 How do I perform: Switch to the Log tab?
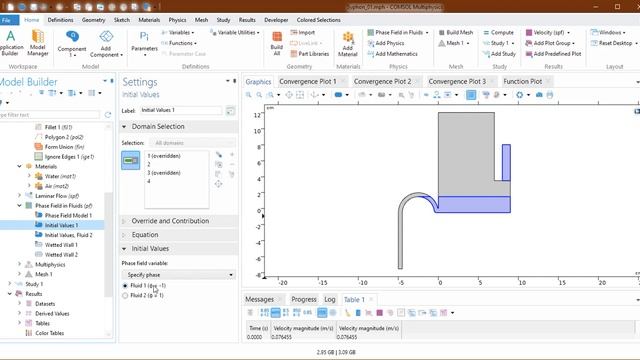(x=330, y=299)
